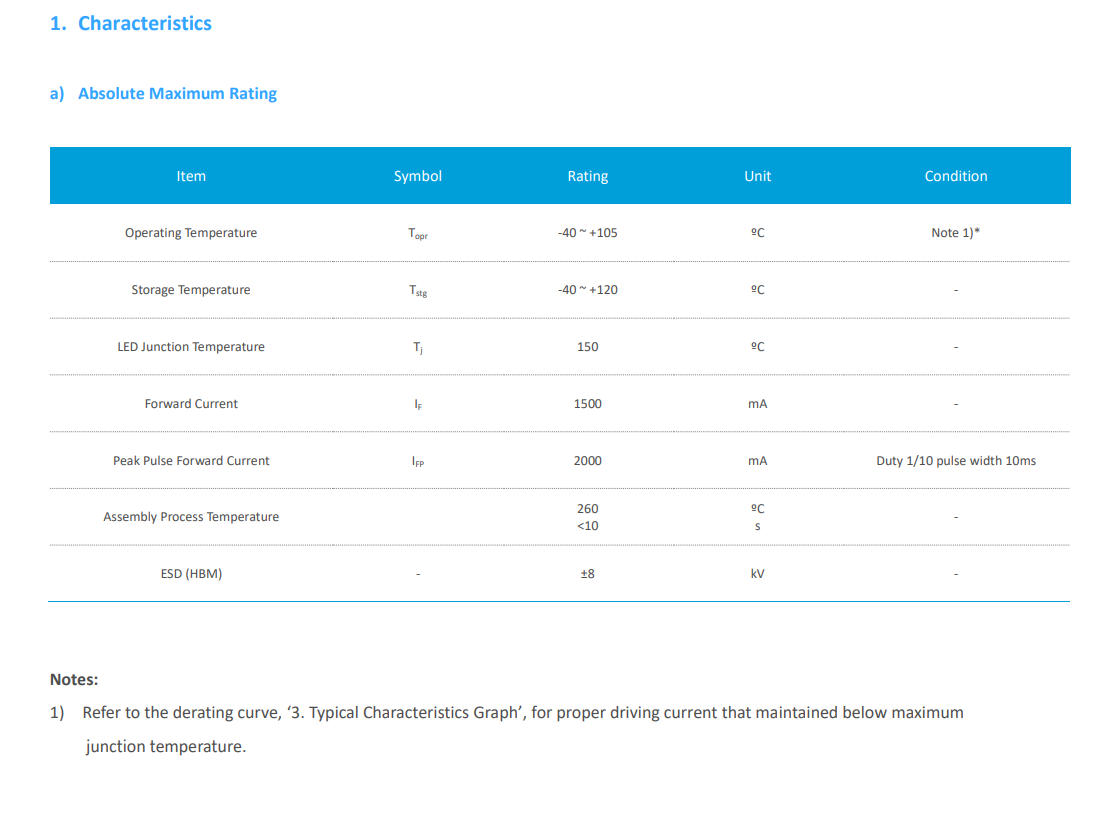Screen dimensions: 1099x824
Task: Click the 'Assembly Process Temperature' row label
Action: [191, 517]
